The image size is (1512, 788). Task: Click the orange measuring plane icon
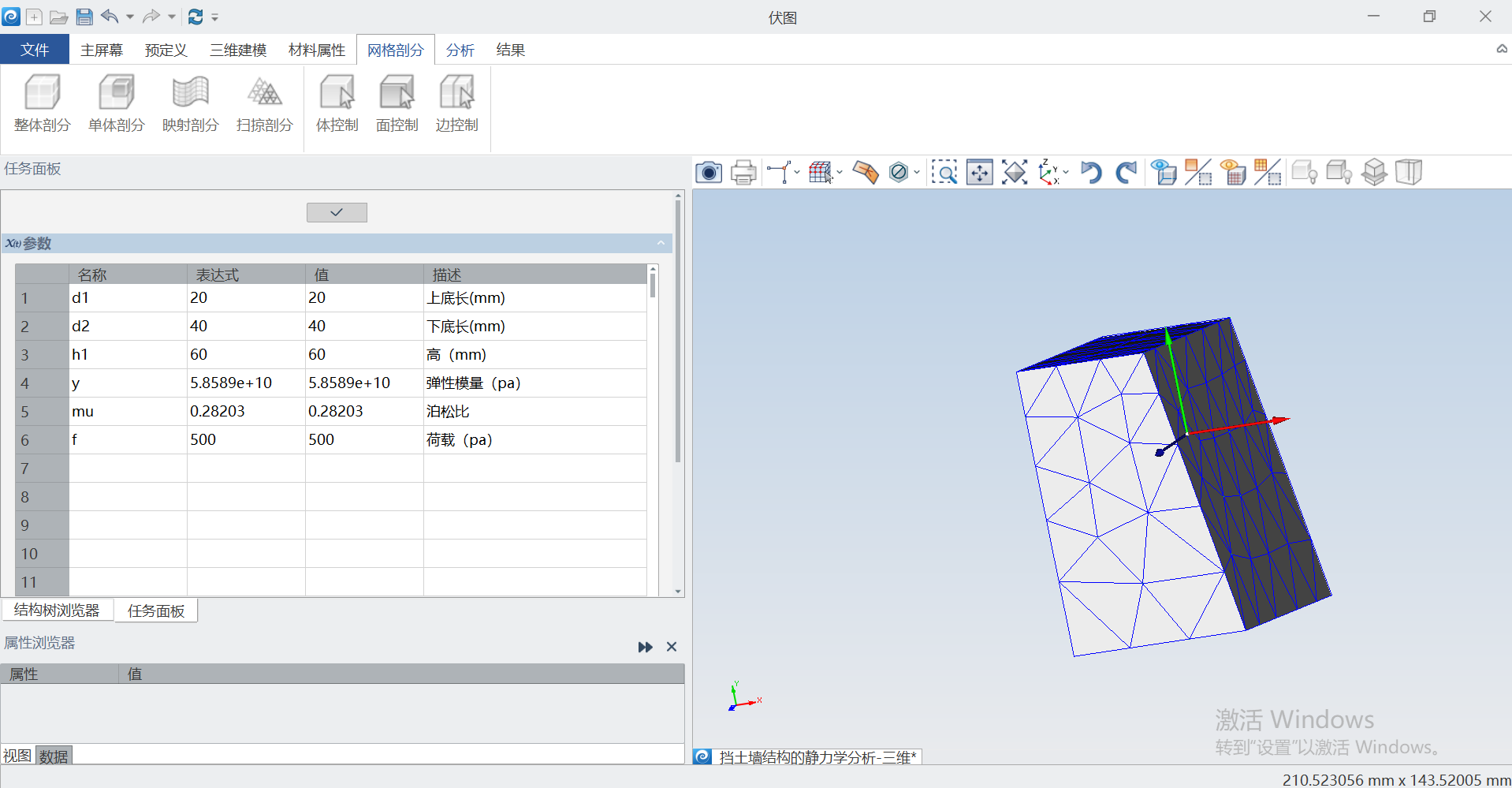[x=866, y=172]
